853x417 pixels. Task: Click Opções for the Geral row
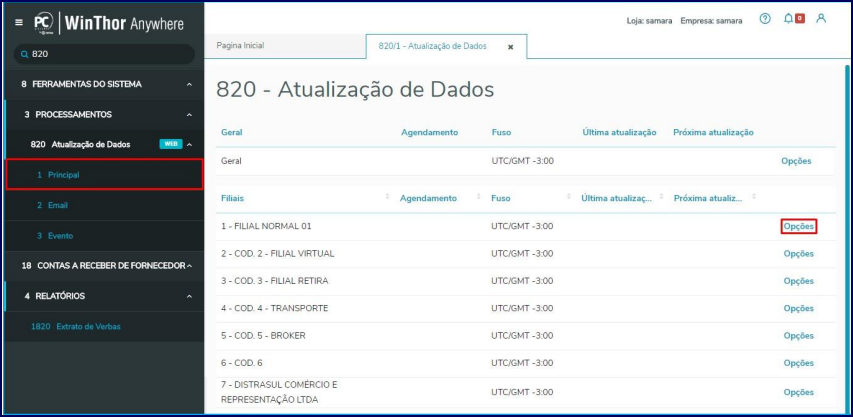[796, 161]
